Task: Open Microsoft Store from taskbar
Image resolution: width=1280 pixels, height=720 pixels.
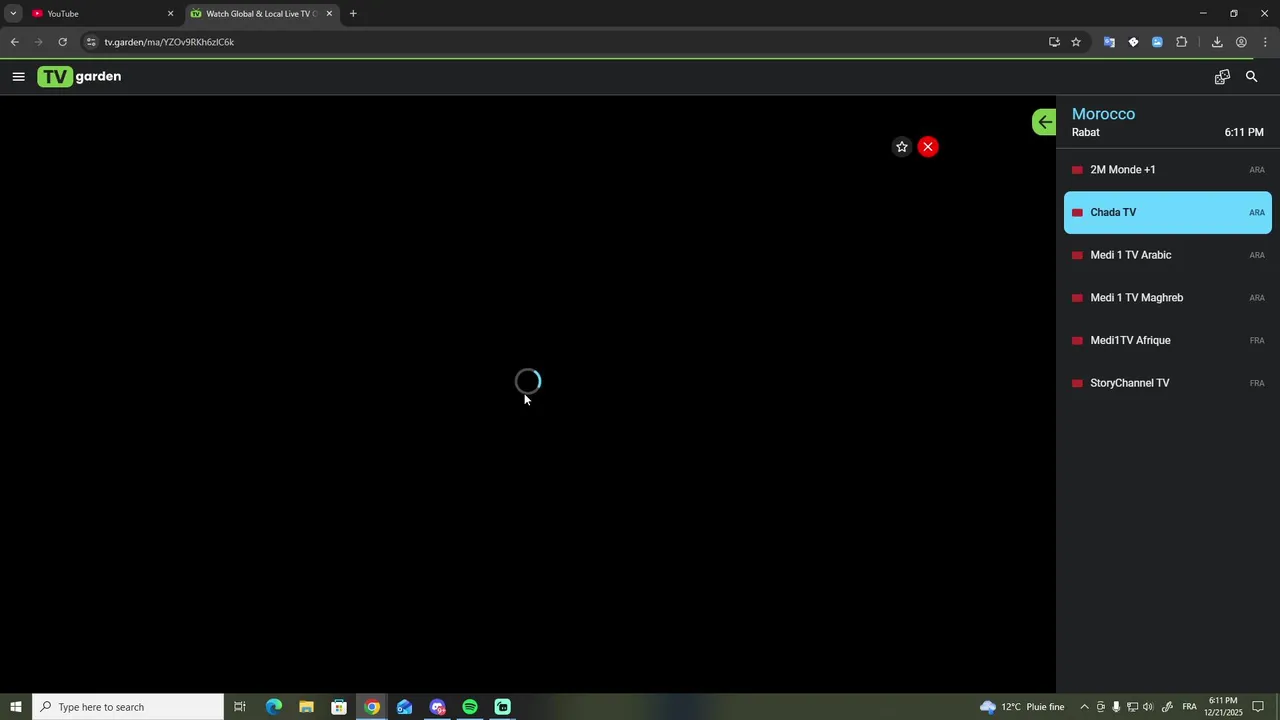Action: (339, 707)
